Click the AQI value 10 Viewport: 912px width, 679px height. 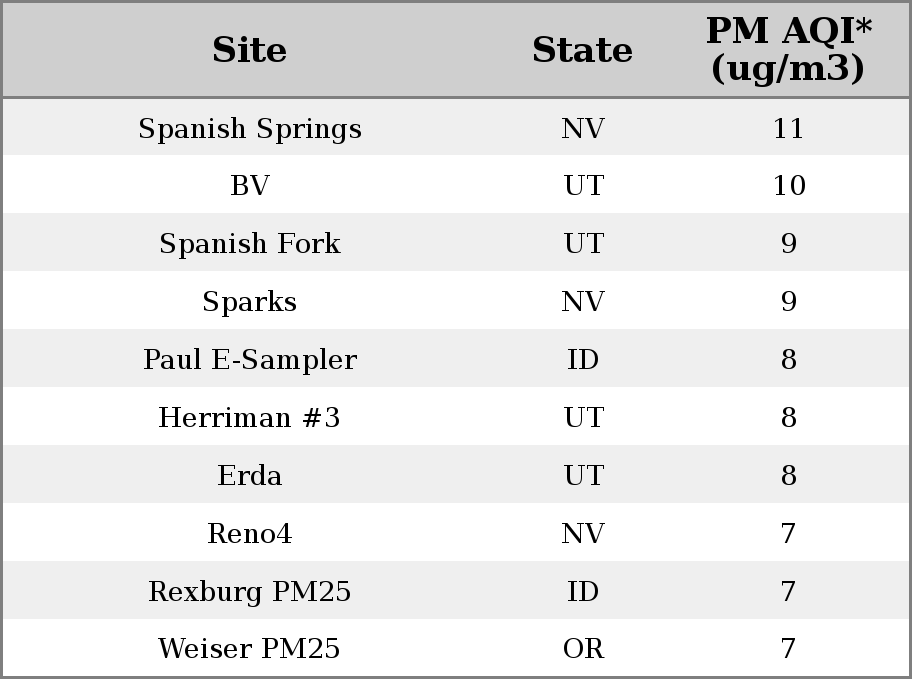[789, 186]
